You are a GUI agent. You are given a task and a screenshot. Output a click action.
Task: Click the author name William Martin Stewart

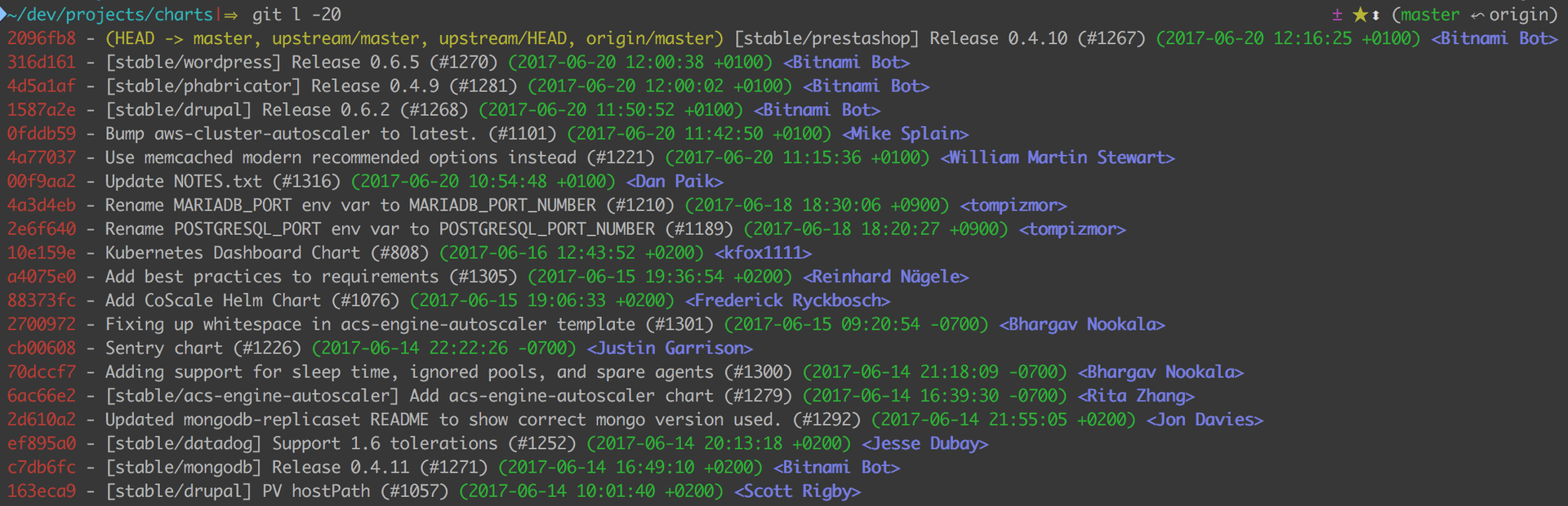coord(1058,158)
